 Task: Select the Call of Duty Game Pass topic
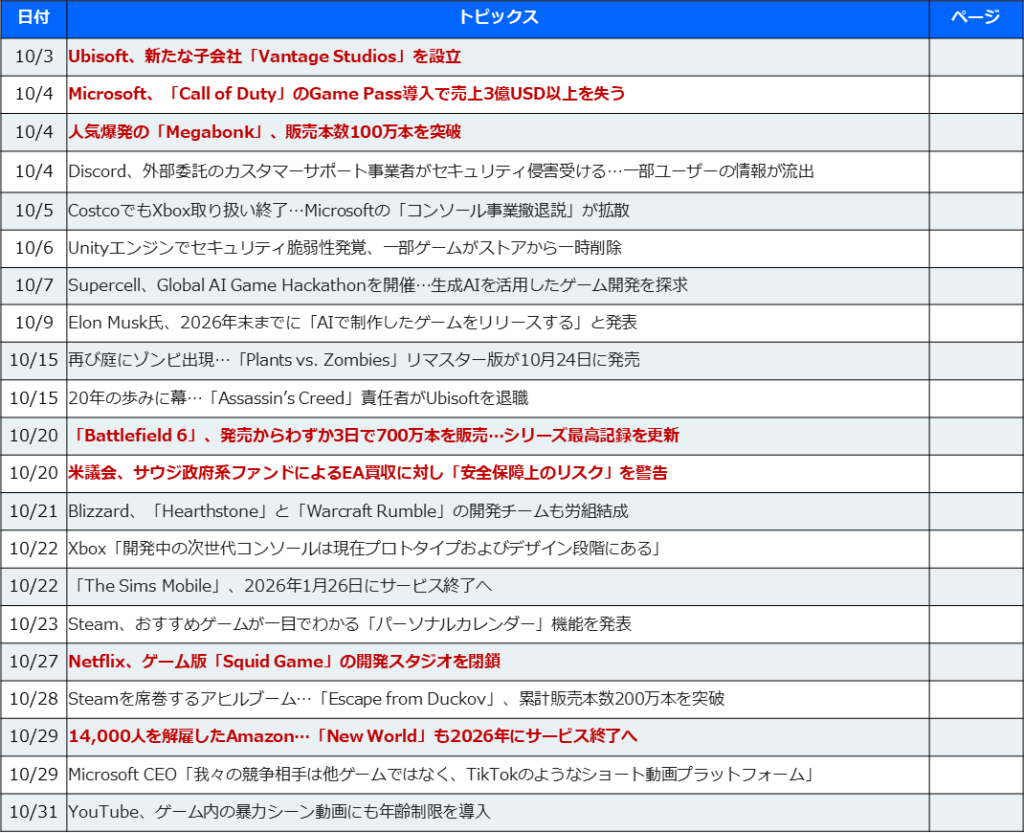click(346, 94)
